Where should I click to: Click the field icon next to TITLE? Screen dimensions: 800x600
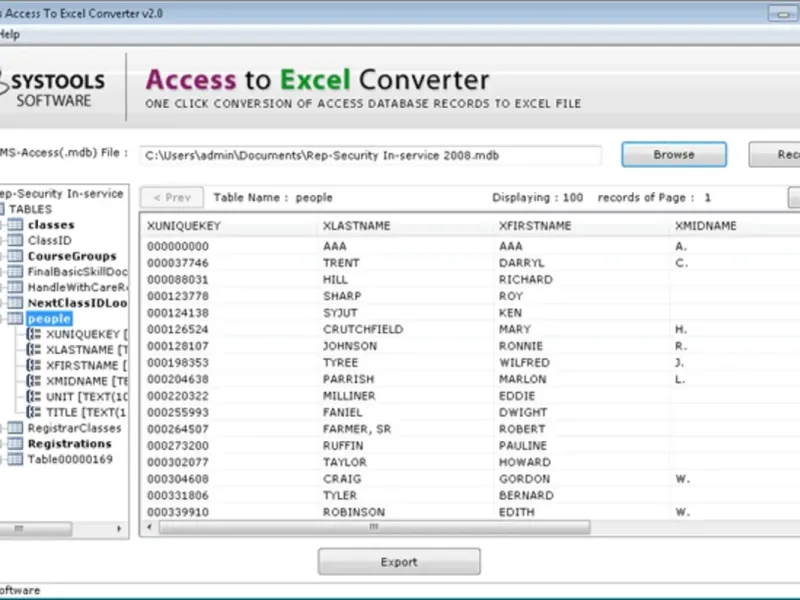coord(34,412)
